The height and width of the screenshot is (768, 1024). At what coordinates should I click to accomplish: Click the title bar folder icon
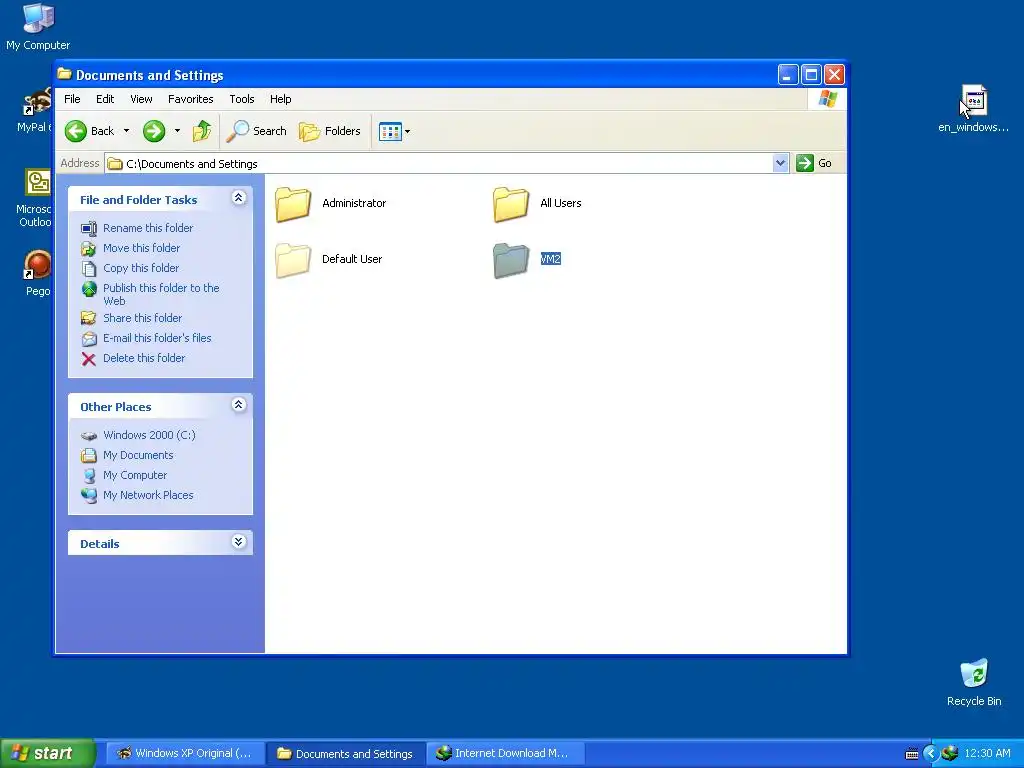coord(64,74)
